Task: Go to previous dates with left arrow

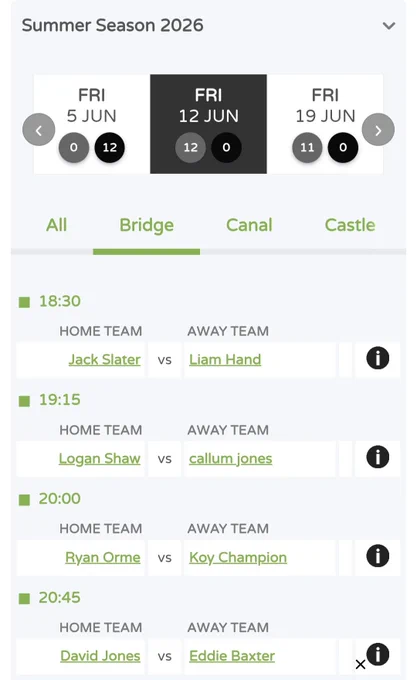Action: (x=39, y=130)
